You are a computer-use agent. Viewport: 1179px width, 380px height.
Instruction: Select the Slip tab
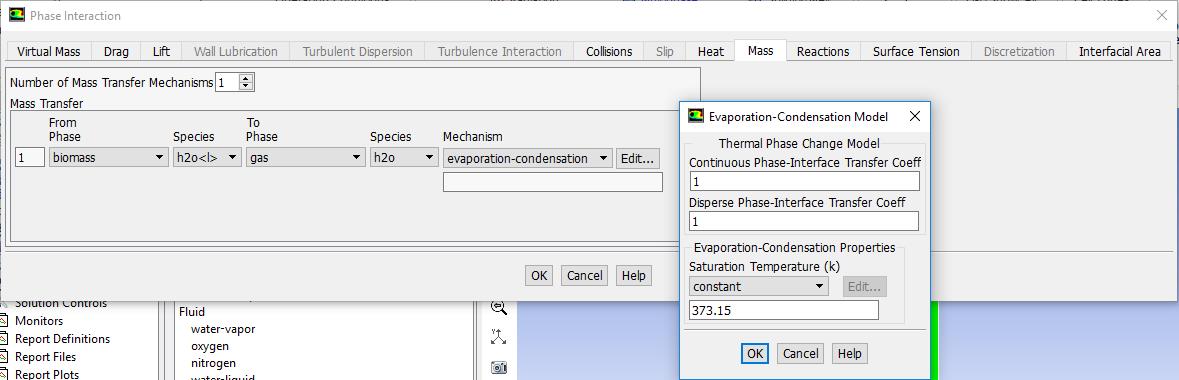[665, 51]
